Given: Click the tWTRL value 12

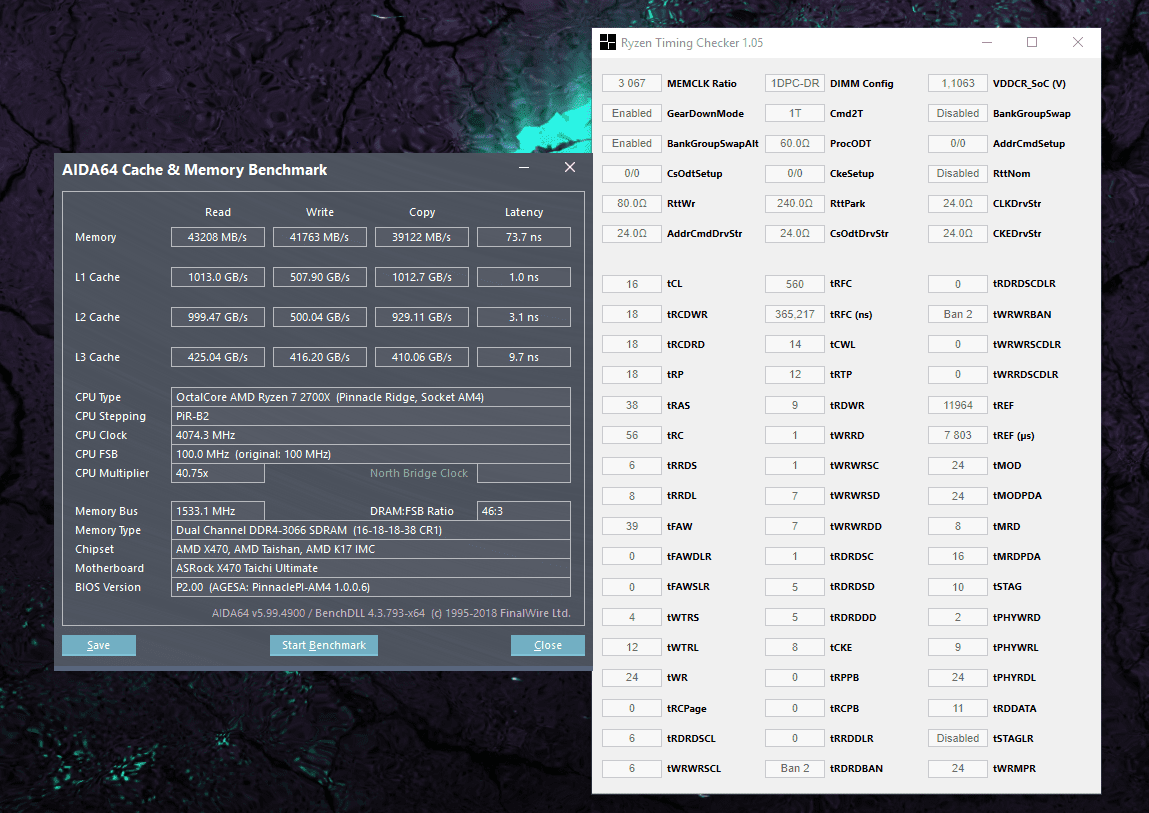Looking at the screenshot, I should 632,647.
